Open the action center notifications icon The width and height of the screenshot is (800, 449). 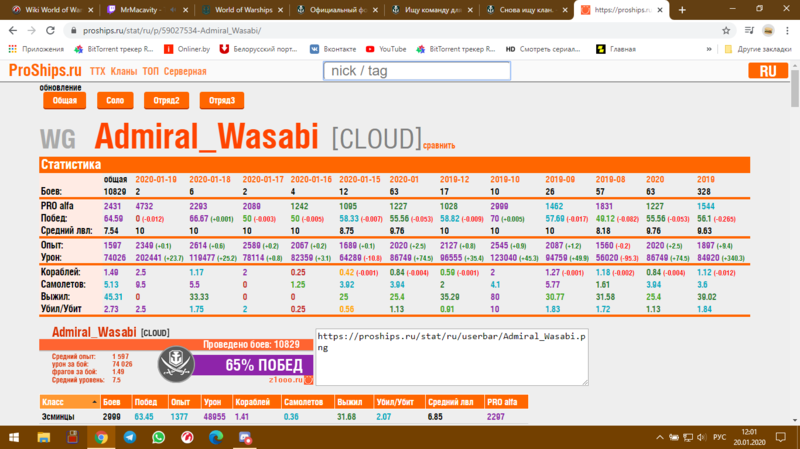[x=781, y=437]
